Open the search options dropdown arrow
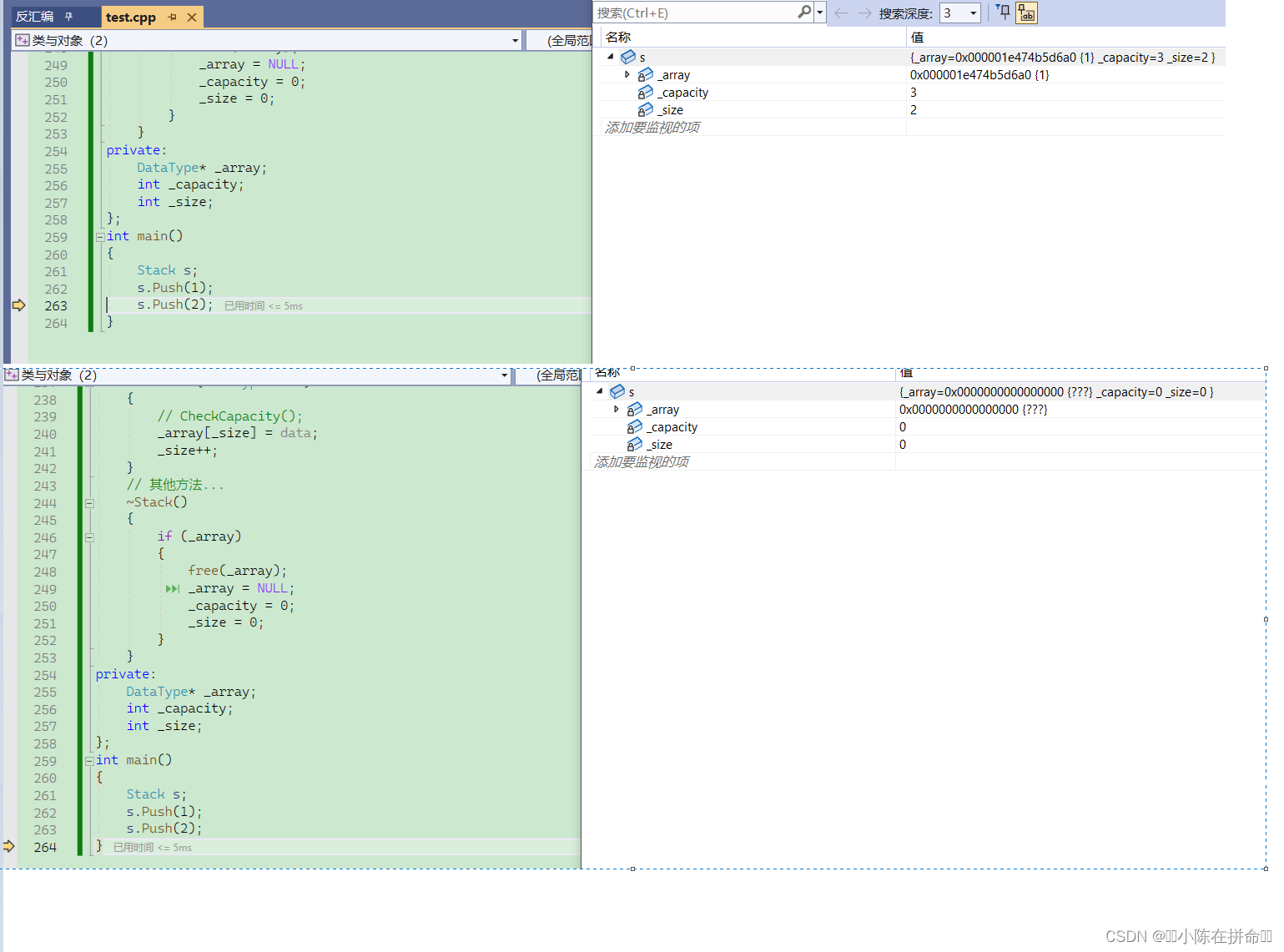1284x952 pixels. [x=820, y=13]
